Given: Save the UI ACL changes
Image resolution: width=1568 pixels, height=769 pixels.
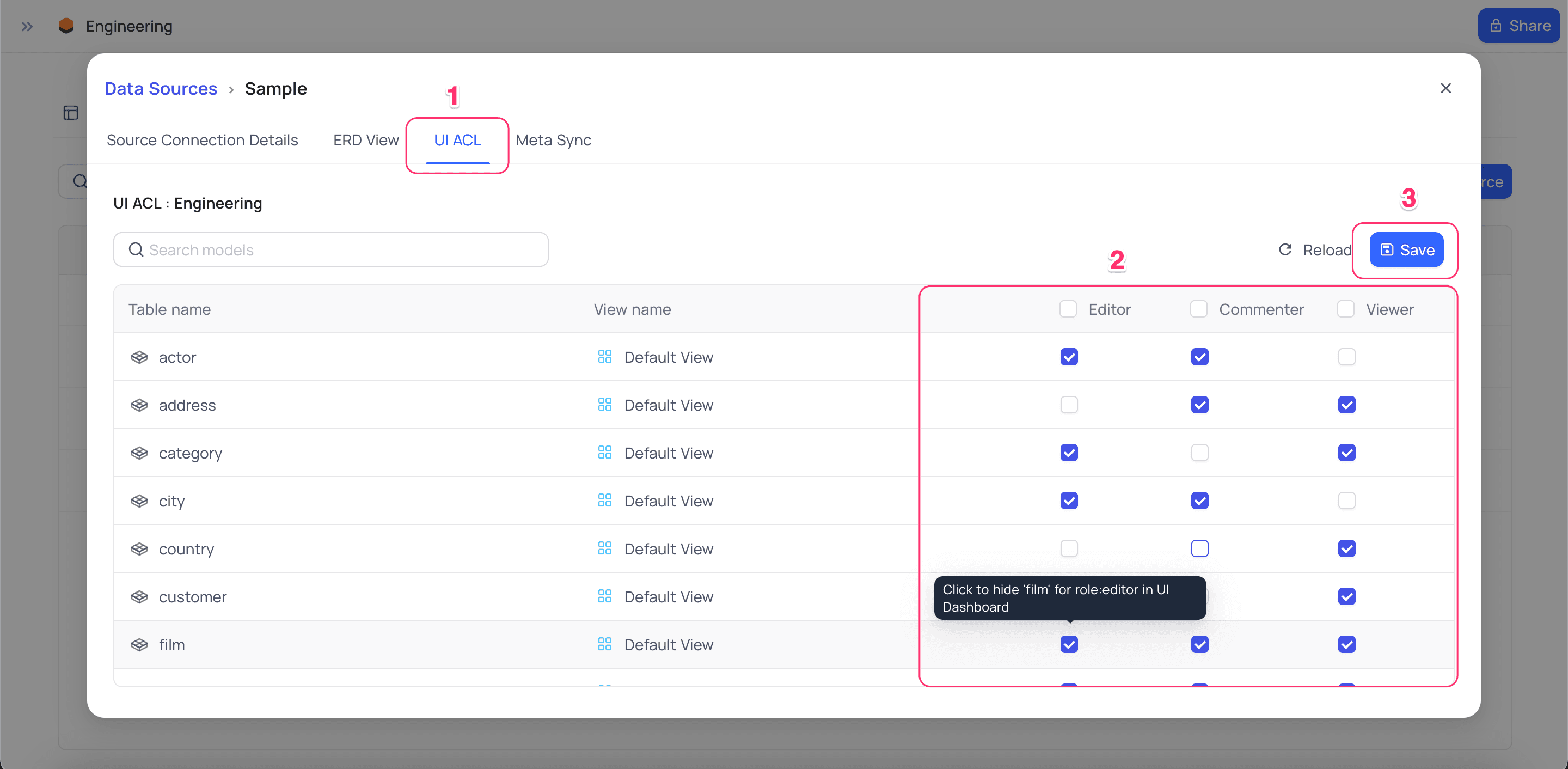Looking at the screenshot, I should click(x=1406, y=249).
